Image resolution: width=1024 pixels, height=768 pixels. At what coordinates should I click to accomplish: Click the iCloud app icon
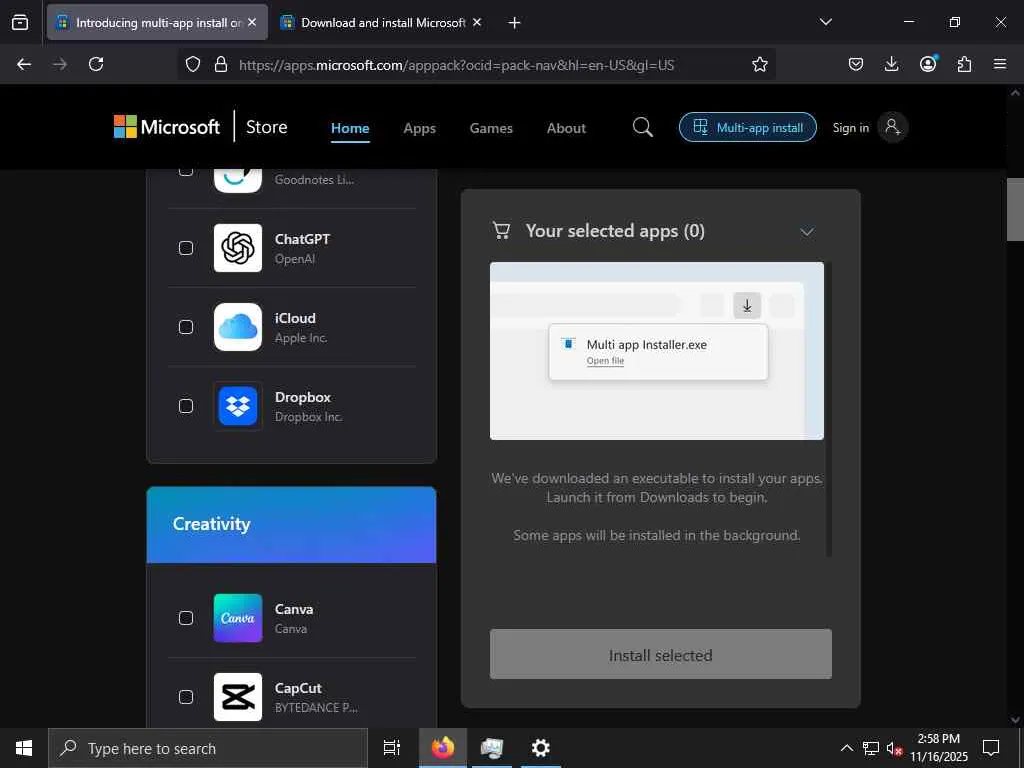pos(238,327)
